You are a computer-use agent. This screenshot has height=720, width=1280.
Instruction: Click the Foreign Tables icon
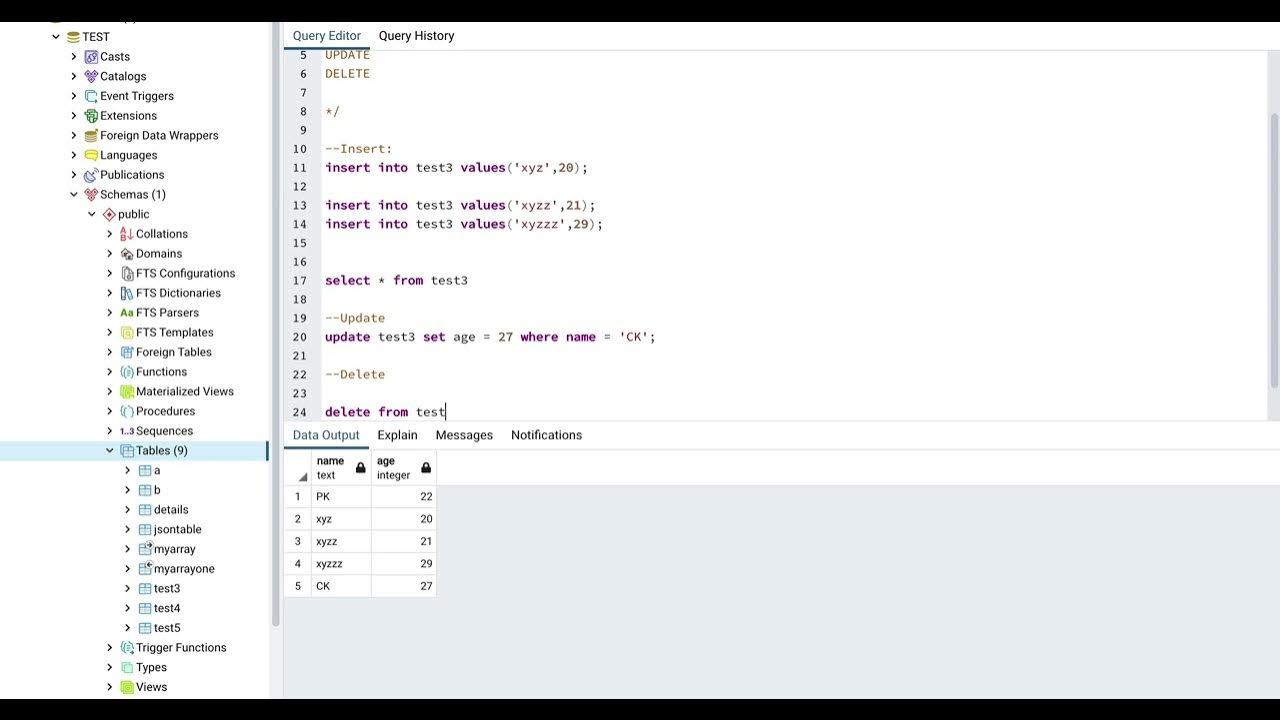pyautogui.click(x=127, y=352)
